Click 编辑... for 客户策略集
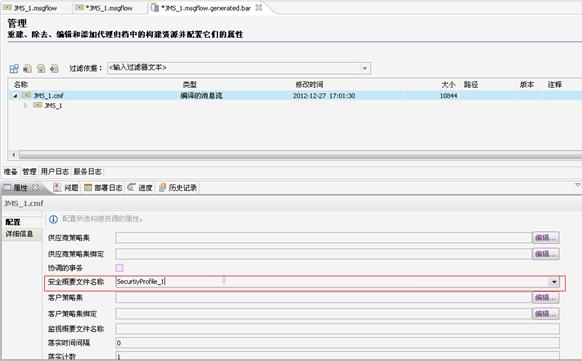The image size is (582, 361). click(x=546, y=298)
